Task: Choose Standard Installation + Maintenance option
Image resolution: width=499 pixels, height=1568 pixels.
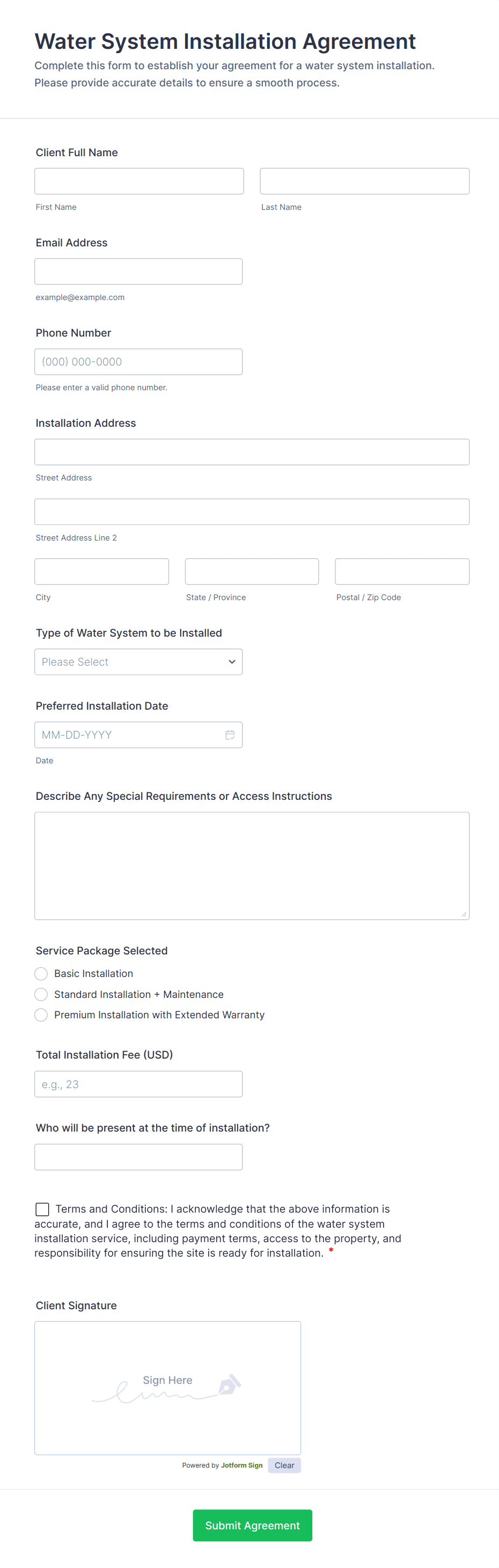Action: [x=41, y=995]
